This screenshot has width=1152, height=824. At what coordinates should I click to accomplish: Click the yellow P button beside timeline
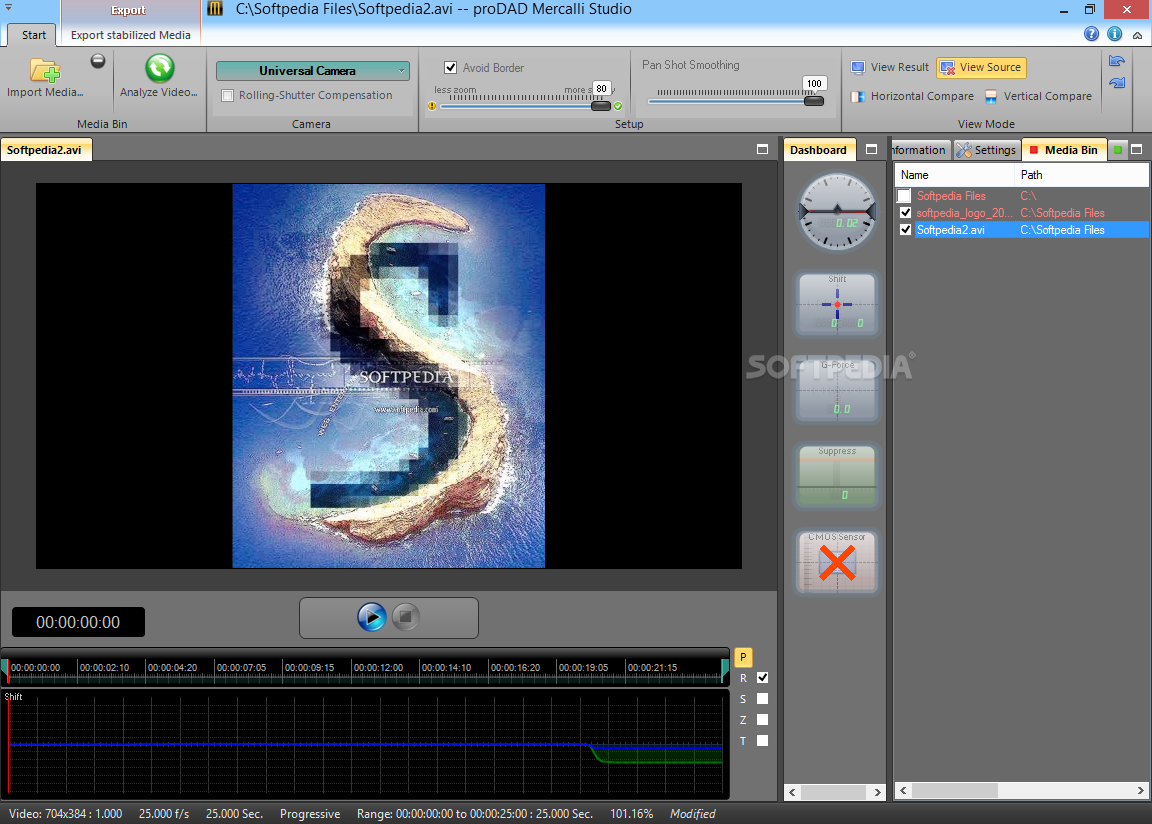743,657
